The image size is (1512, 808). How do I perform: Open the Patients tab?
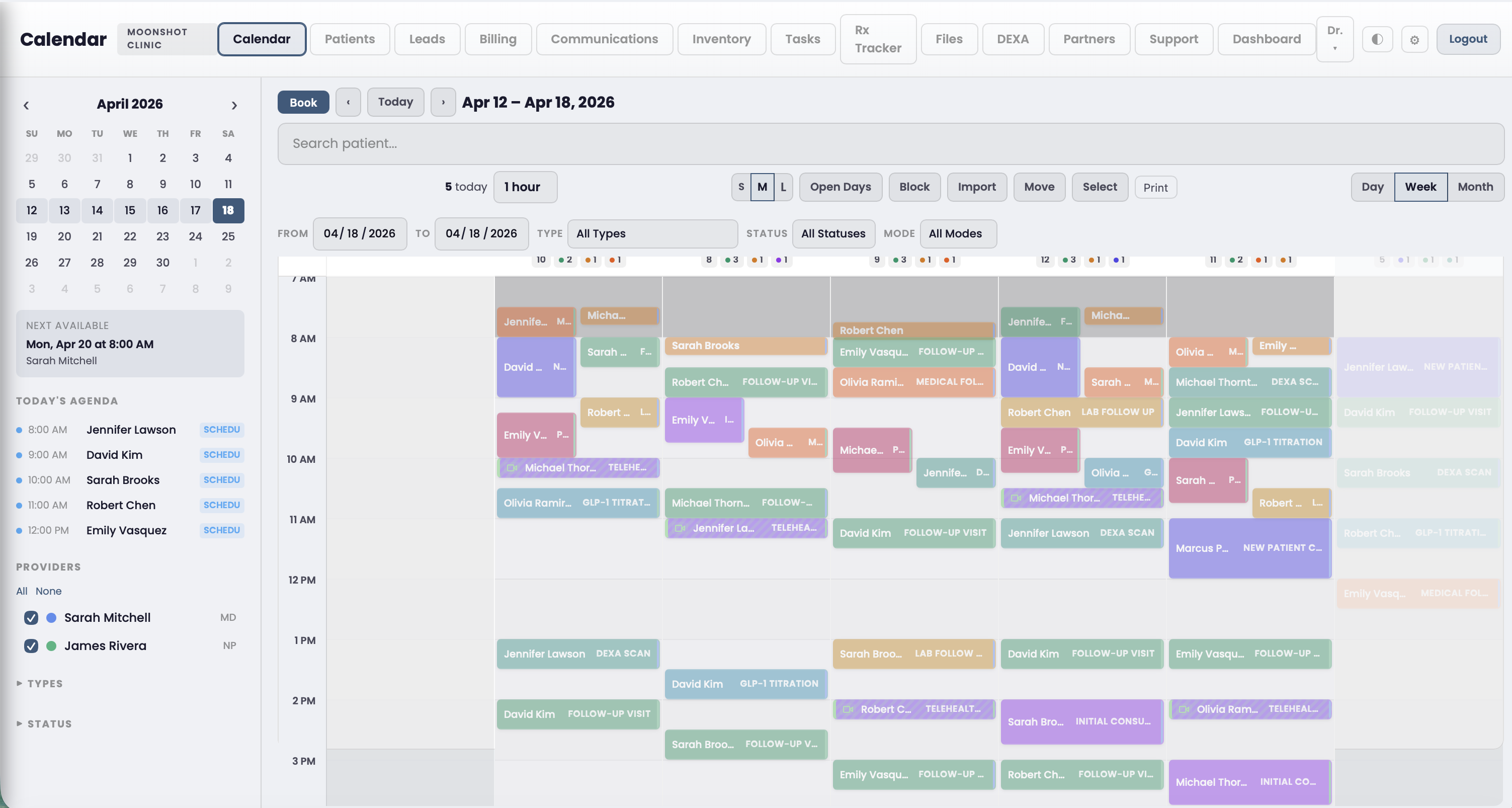tap(350, 39)
